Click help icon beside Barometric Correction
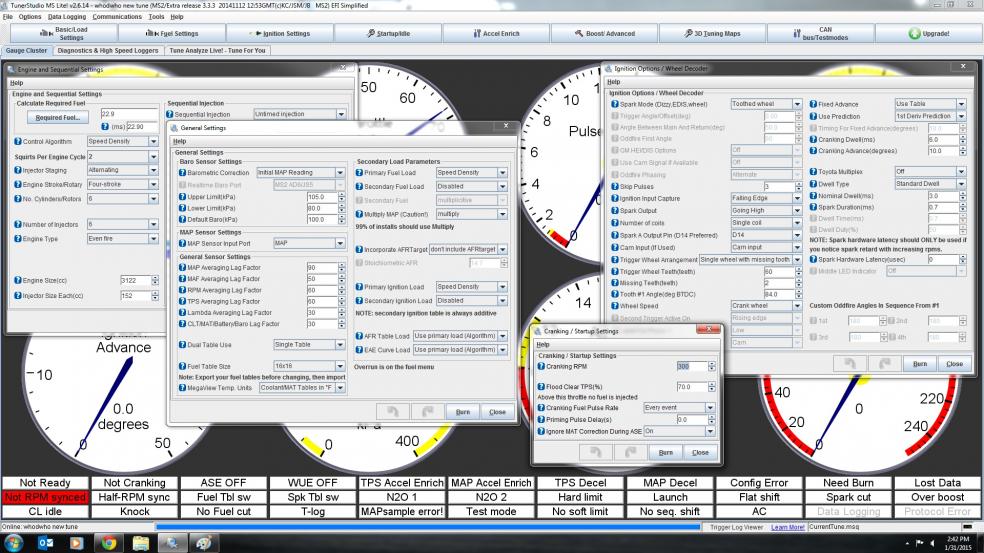This screenshot has width=984, height=553. pos(183,172)
